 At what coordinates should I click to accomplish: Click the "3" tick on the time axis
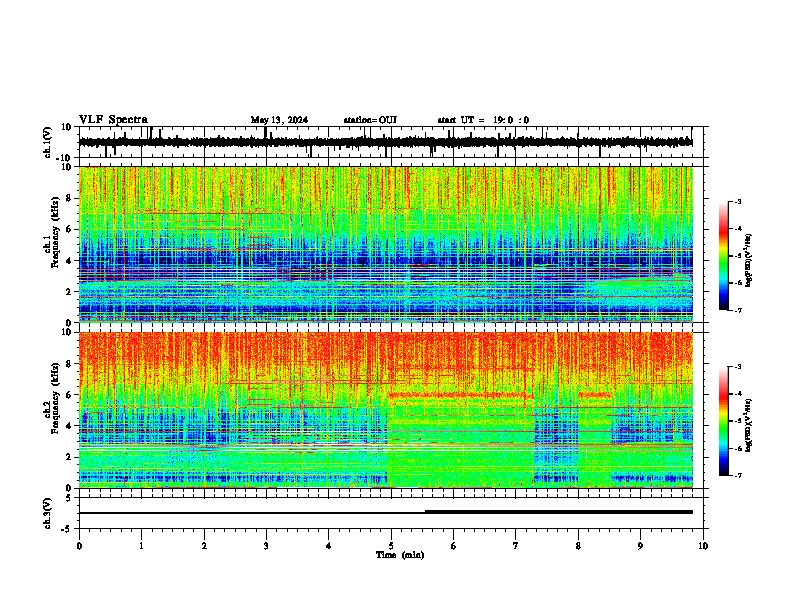click(x=266, y=546)
